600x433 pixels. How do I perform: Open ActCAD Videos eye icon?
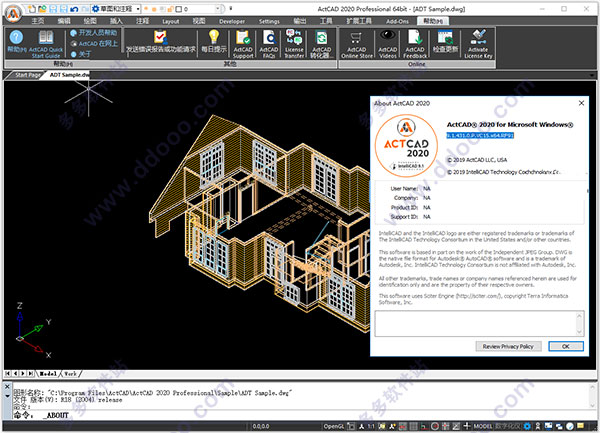(388, 44)
